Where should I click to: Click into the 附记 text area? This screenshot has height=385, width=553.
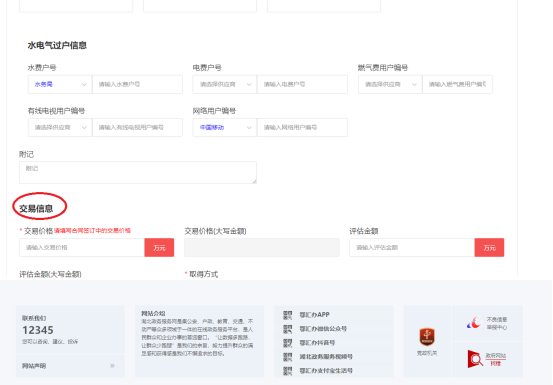pos(138,172)
